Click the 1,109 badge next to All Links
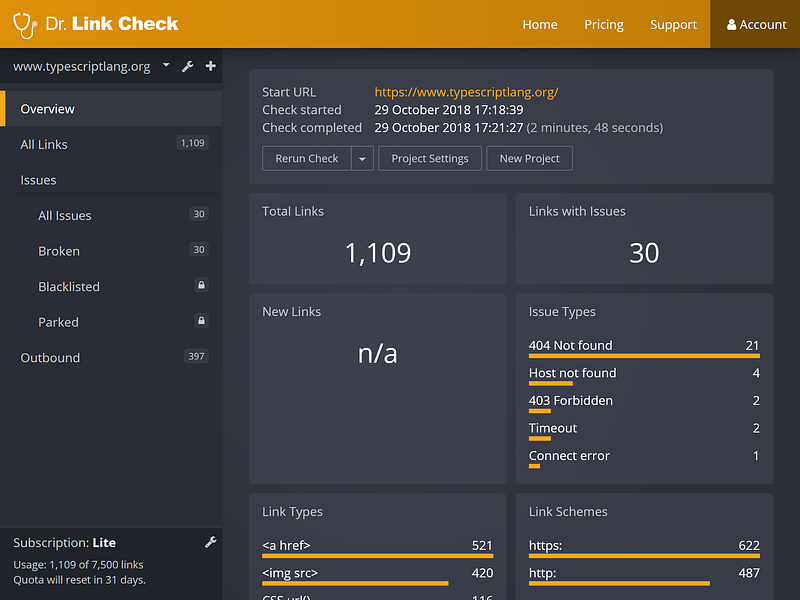 point(192,143)
